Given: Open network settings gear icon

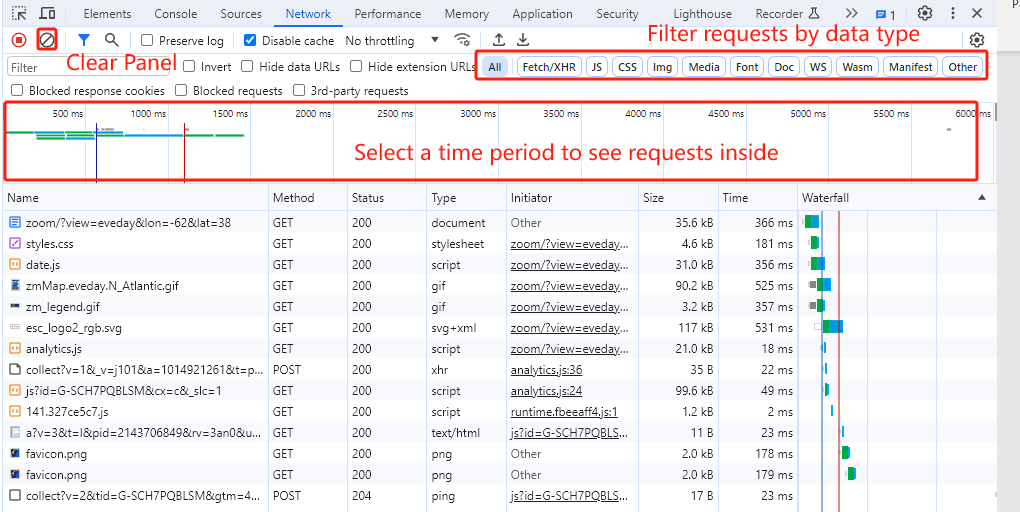Looking at the screenshot, I should tap(977, 40).
